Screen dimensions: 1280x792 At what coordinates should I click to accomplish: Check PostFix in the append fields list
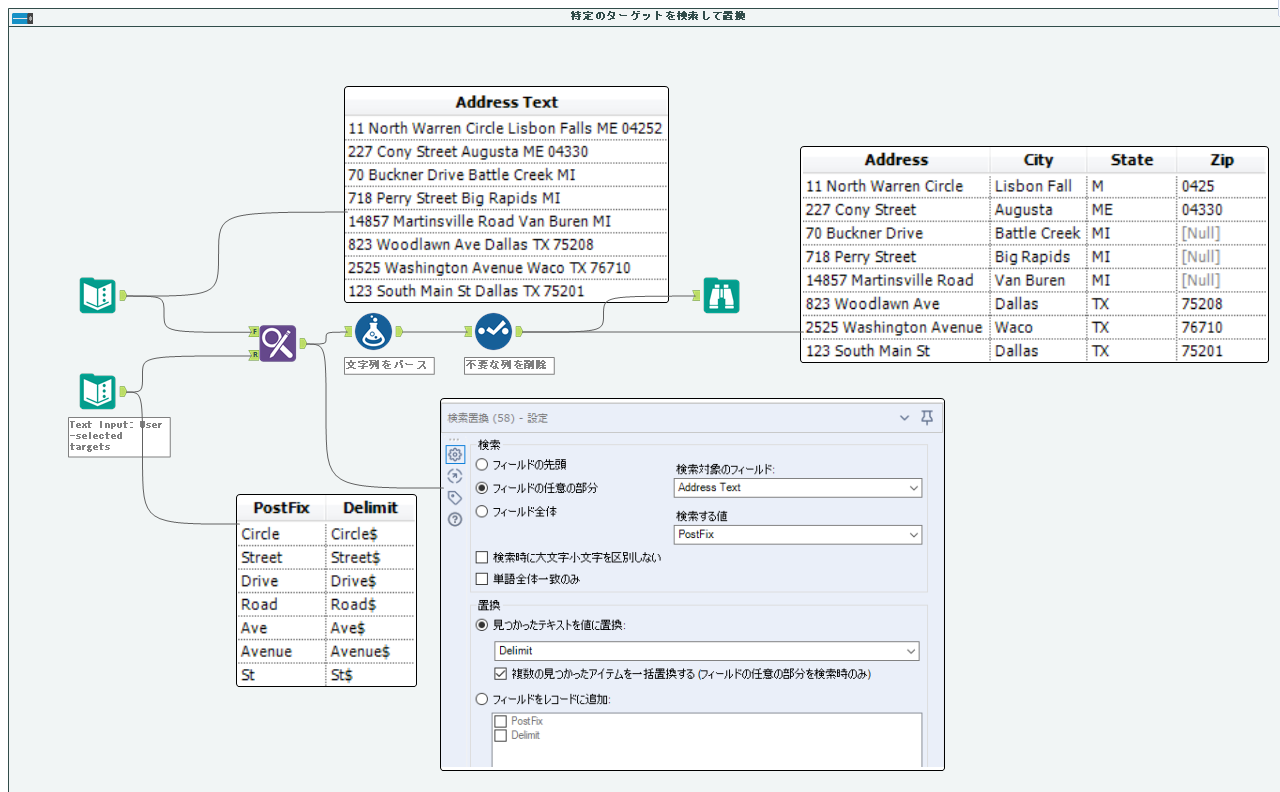pos(501,721)
